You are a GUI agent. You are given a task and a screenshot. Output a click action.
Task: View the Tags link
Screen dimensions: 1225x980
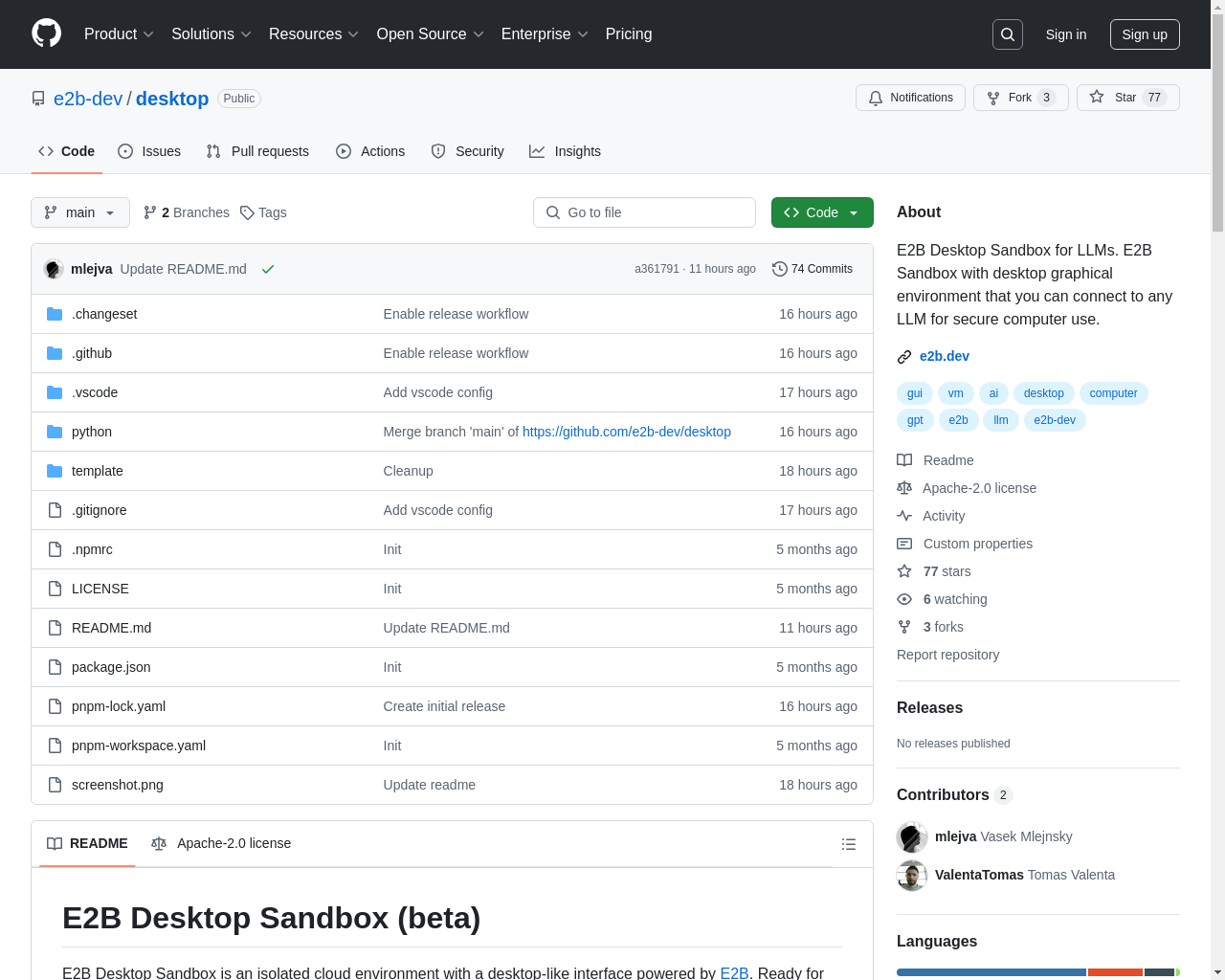point(263,212)
